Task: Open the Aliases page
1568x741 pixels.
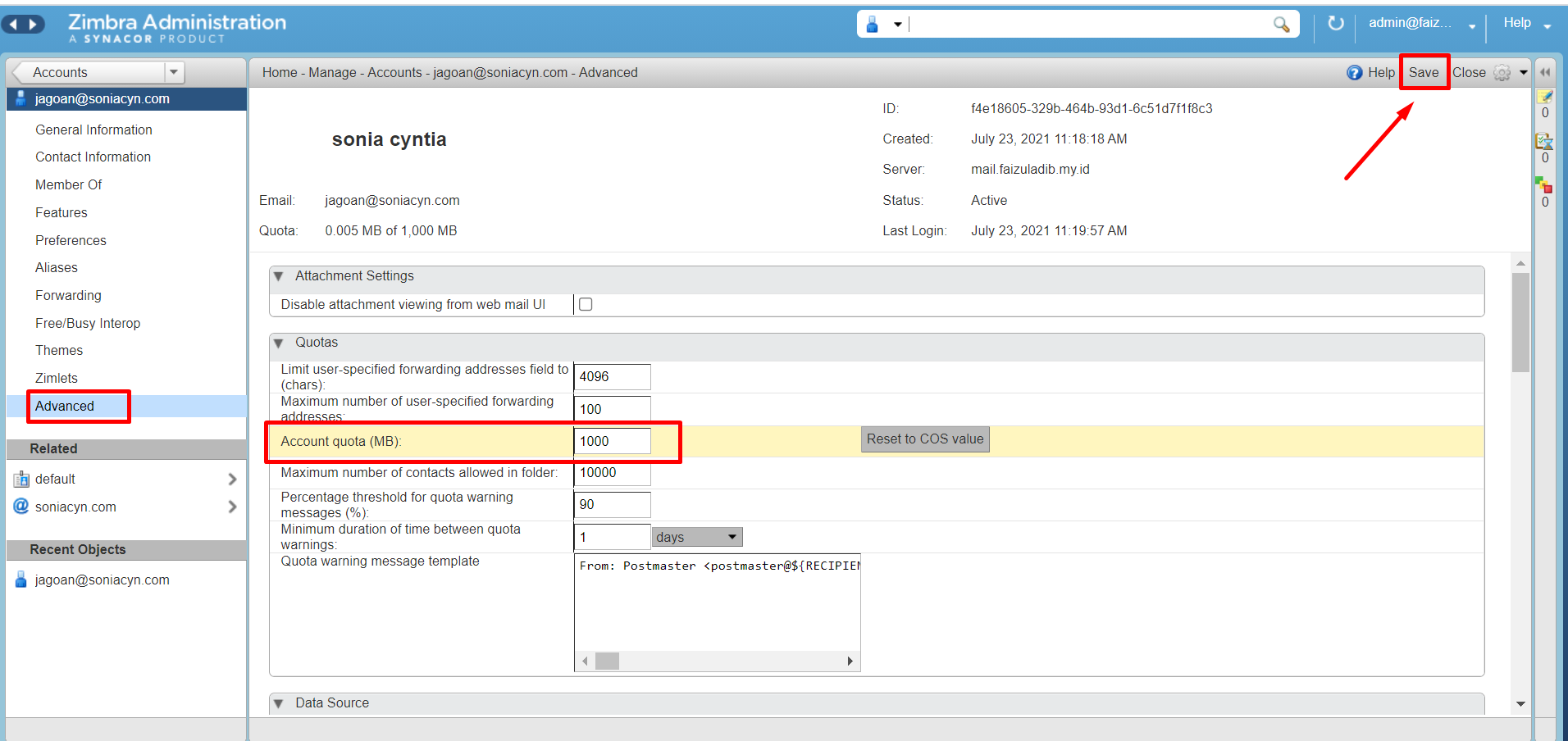Action: coord(56,267)
